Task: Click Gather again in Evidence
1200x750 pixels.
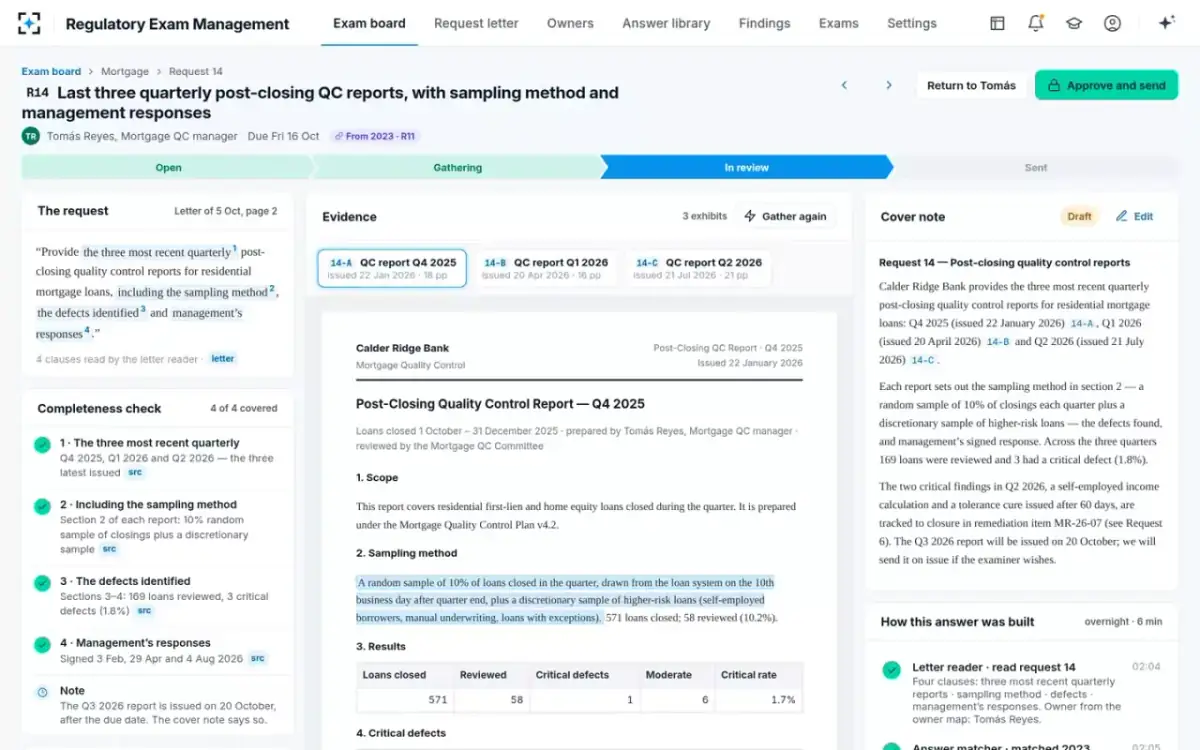Action: tap(784, 216)
